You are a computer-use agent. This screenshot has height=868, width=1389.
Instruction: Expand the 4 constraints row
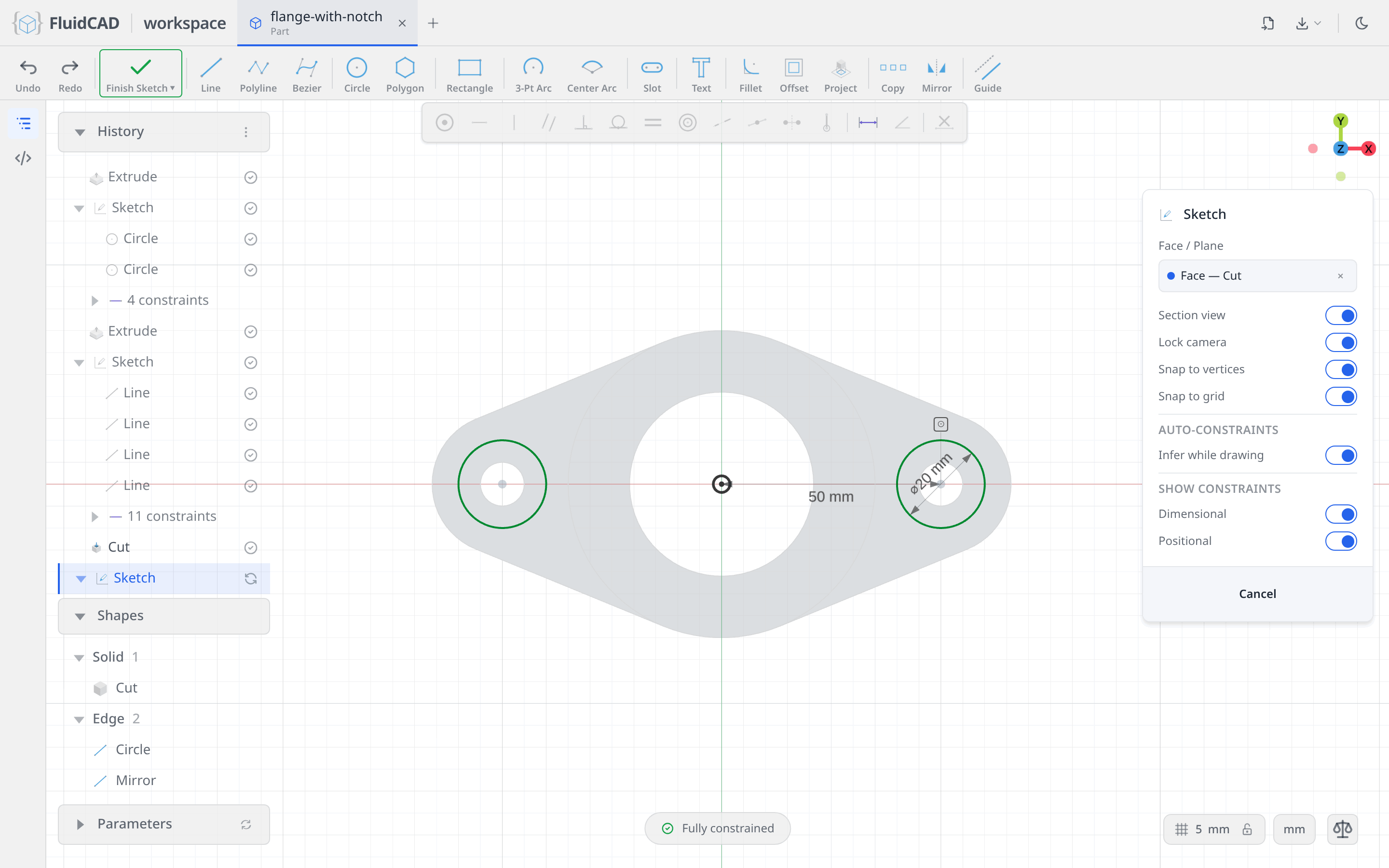tap(95, 300)
